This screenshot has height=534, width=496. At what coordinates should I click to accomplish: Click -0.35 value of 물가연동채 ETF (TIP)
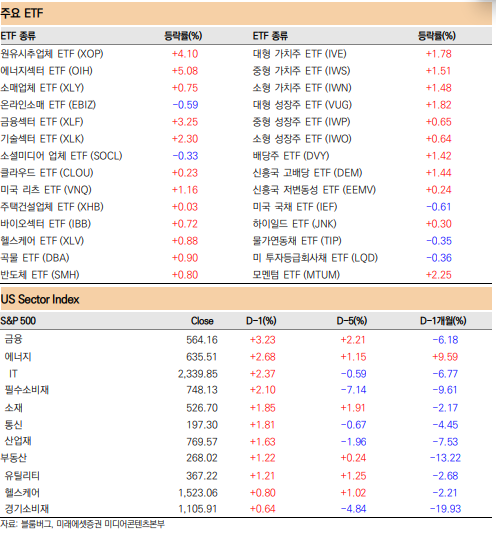tap(439, 241)
